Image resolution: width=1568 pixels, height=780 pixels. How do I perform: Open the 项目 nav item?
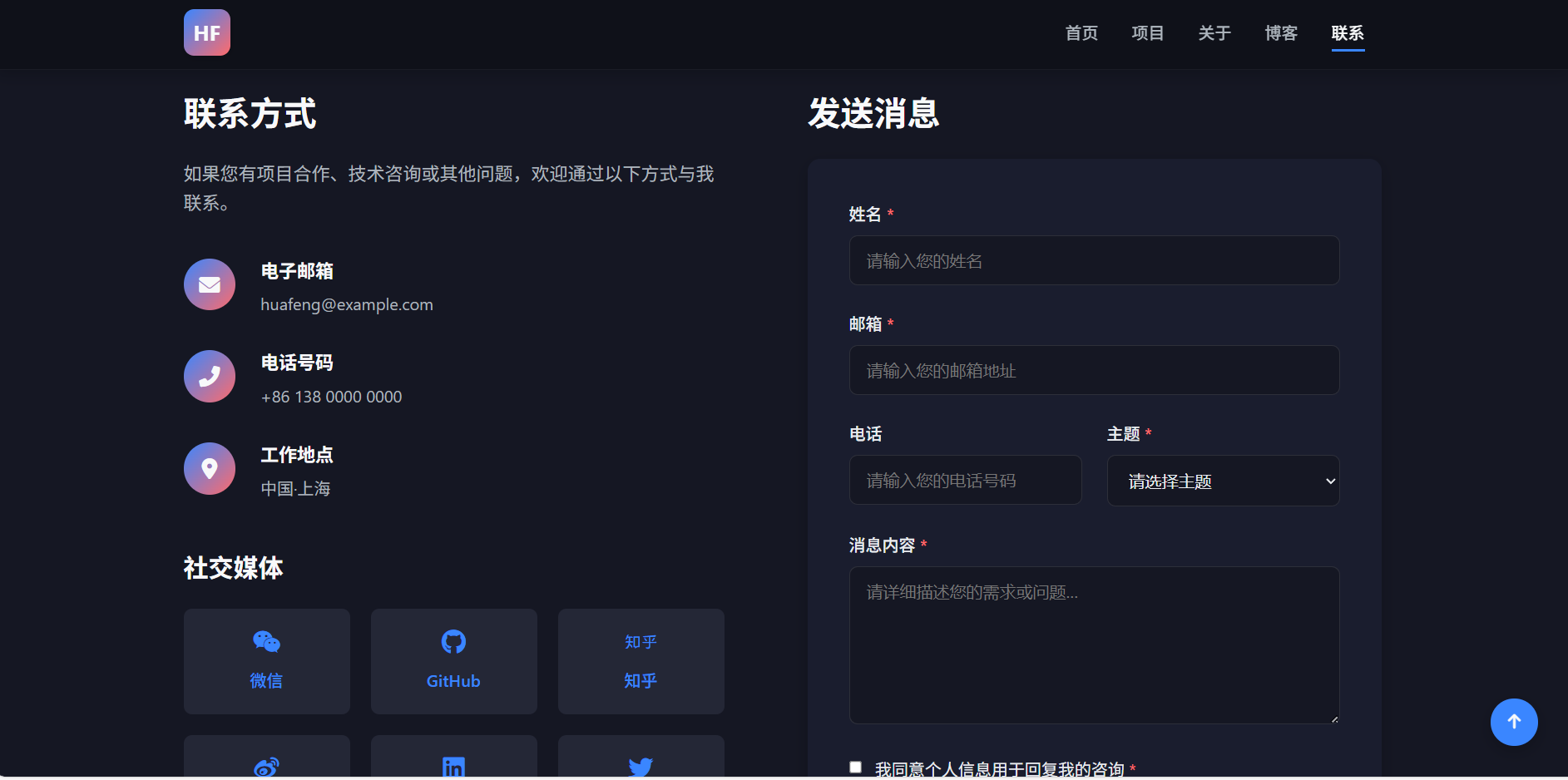point(1148,33)
